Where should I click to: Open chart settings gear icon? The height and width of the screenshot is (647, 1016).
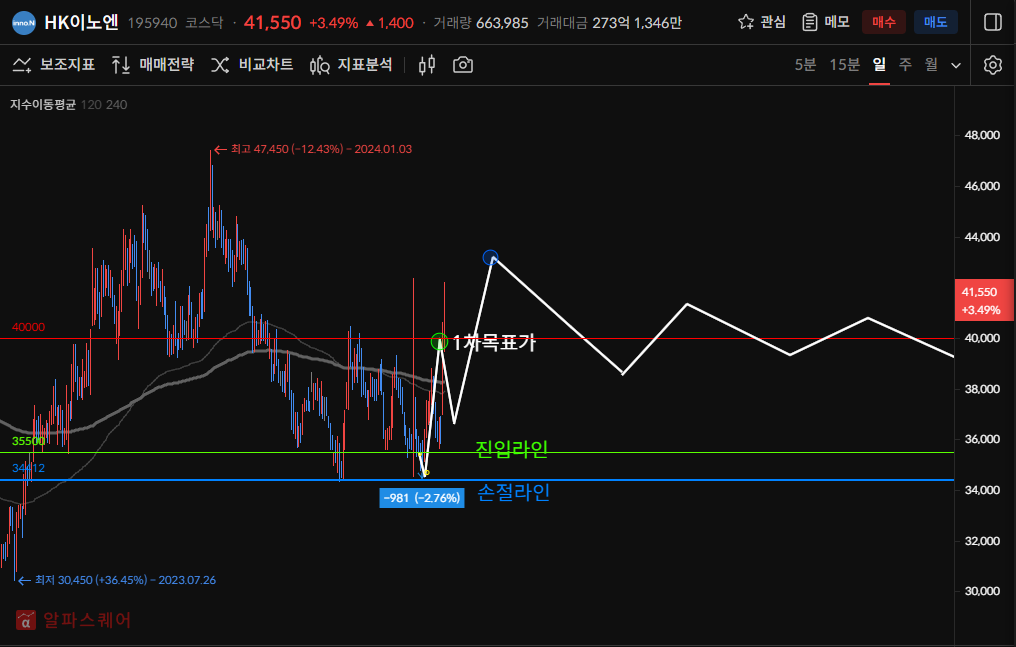993,65
